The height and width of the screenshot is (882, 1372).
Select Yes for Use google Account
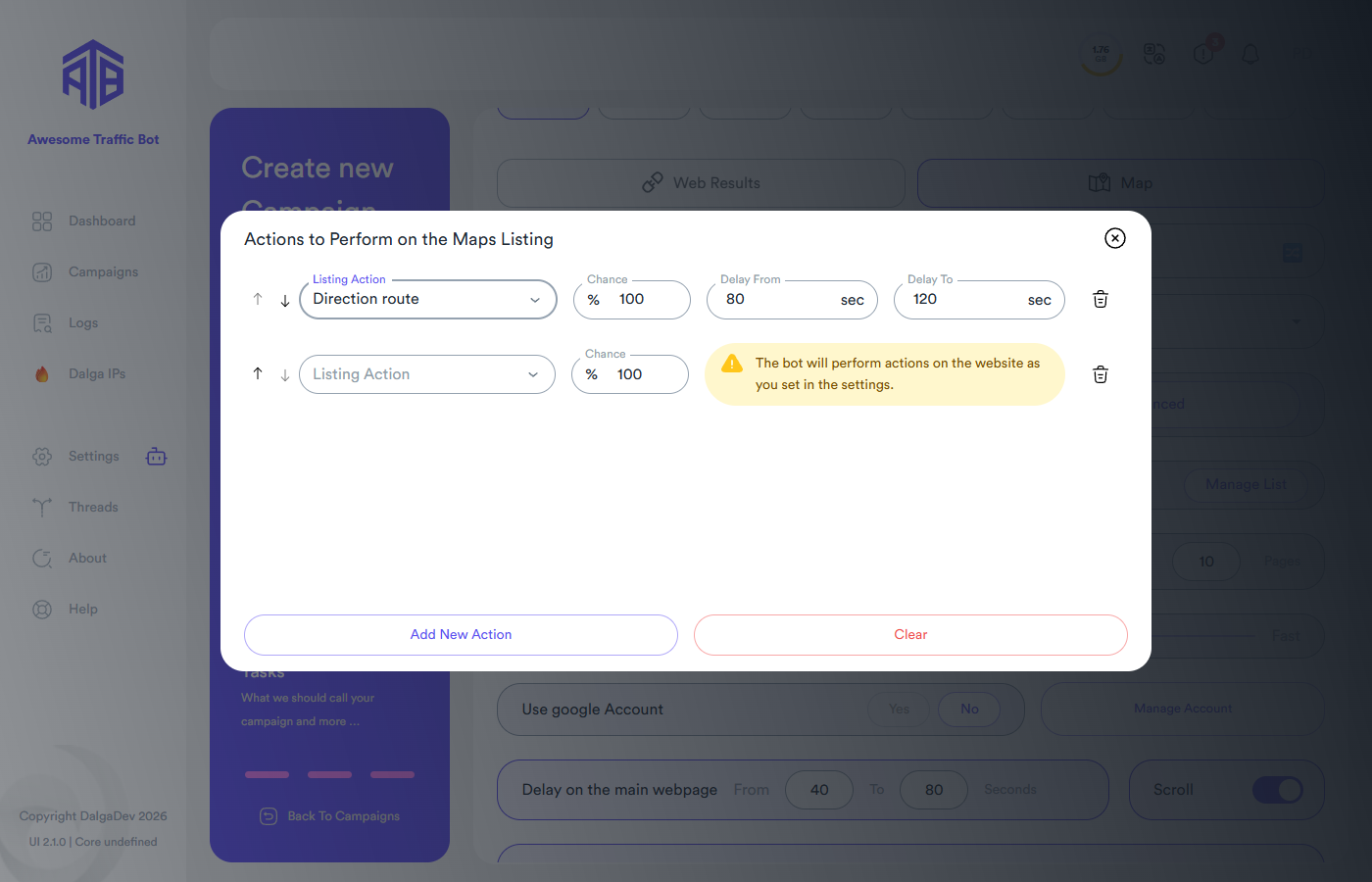pos(900,710)
